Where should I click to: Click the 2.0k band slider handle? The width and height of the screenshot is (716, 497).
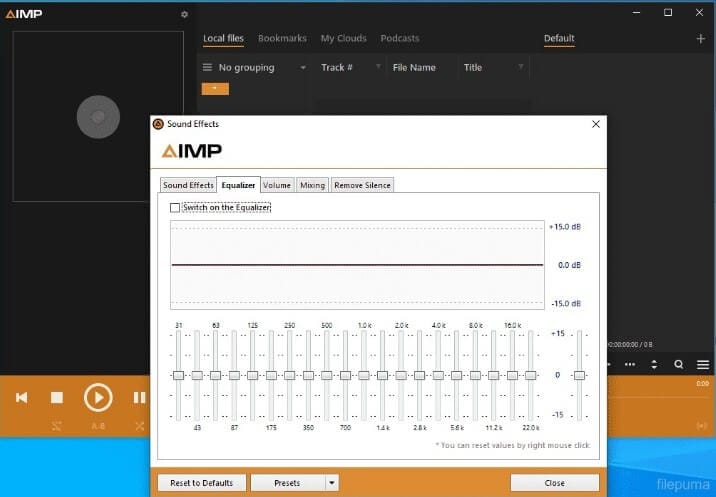(x=401, y=375)
